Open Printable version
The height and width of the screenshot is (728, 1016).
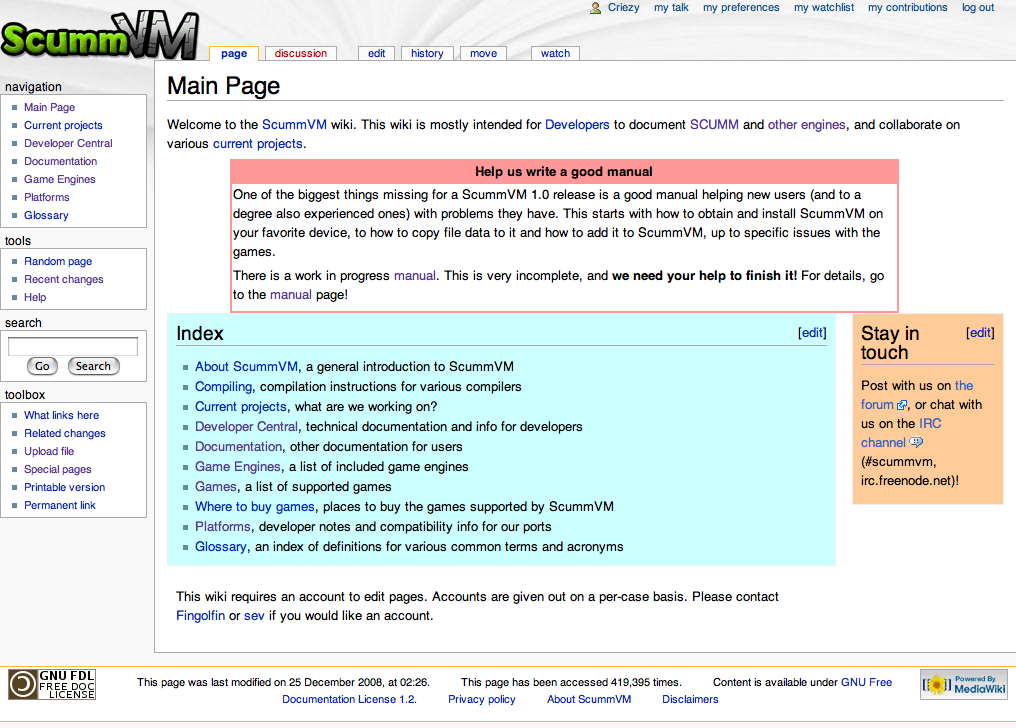coord(64,488)
